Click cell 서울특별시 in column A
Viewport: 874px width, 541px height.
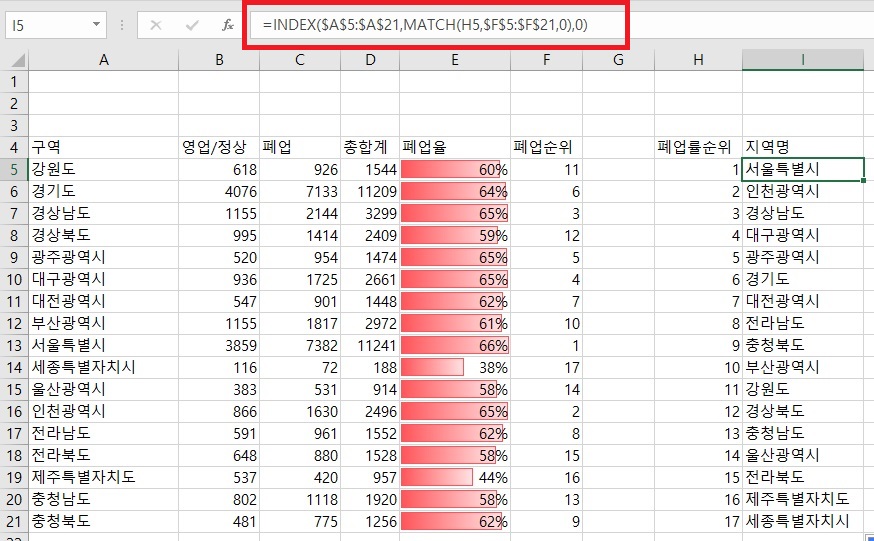(x=103, y=345)
